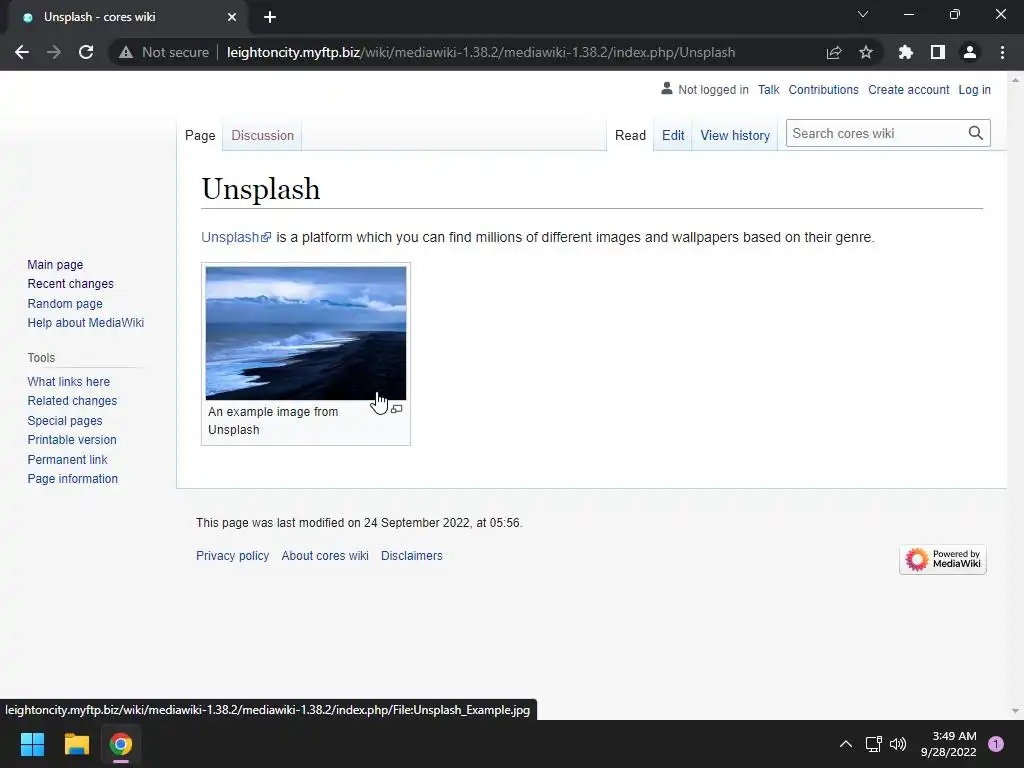Open the Disclaimers link
This screenshot has height=768, width=1024.
pyautogui.click(x=411, y=556)
